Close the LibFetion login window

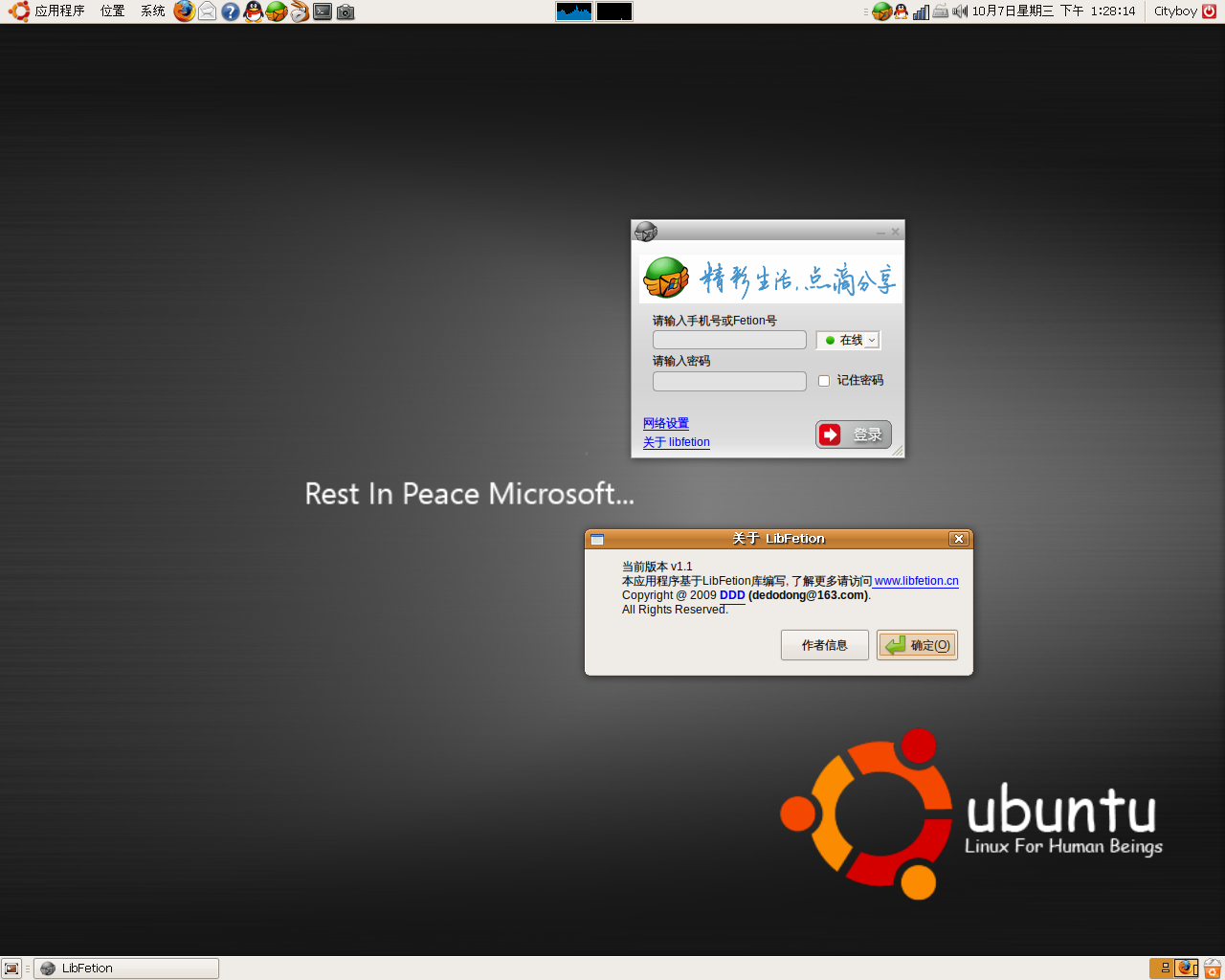click(x=896, y=233)
